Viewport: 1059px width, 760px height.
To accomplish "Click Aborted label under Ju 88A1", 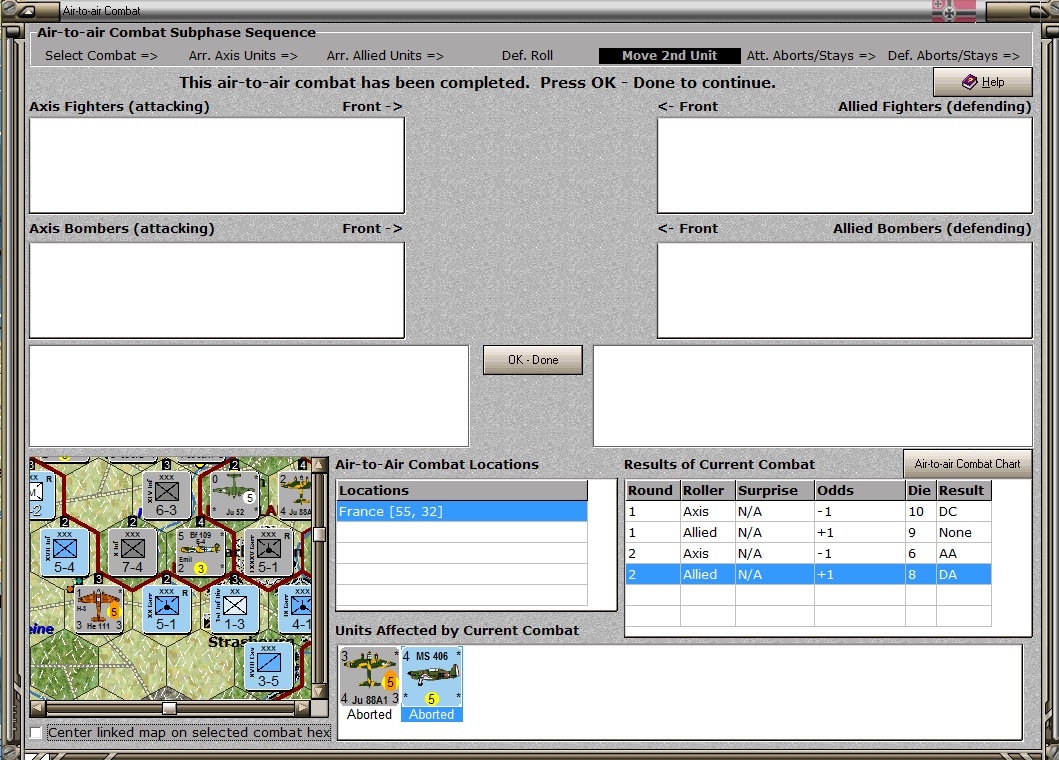I will 369,714.
